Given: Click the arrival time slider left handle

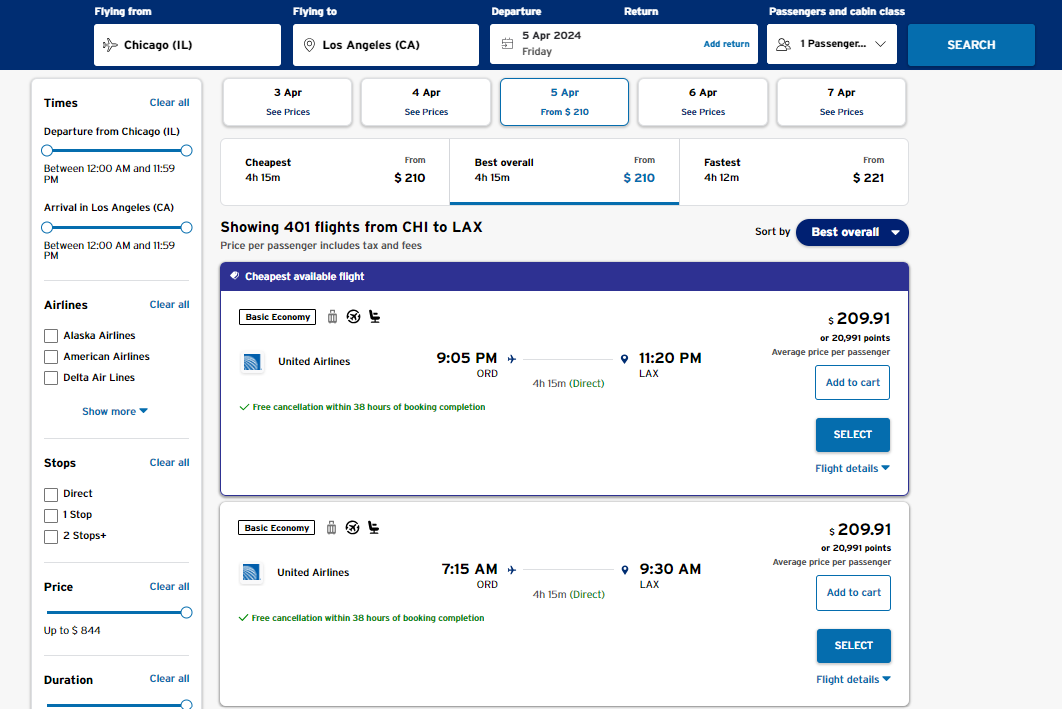Looking at the screenshot, I should [47, 228].
